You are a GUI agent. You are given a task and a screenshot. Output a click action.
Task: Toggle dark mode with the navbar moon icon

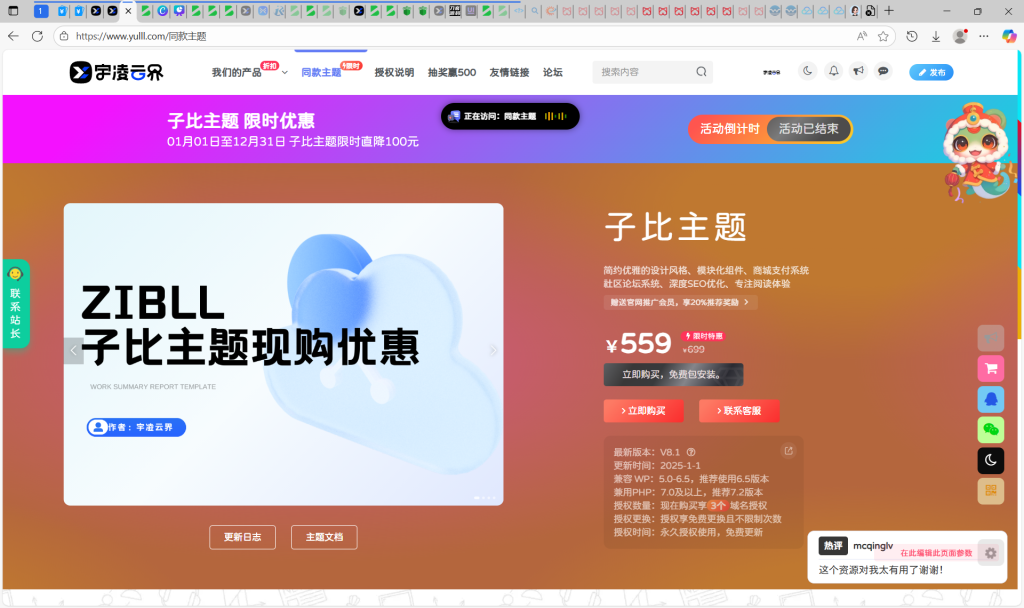coord(807,71)
